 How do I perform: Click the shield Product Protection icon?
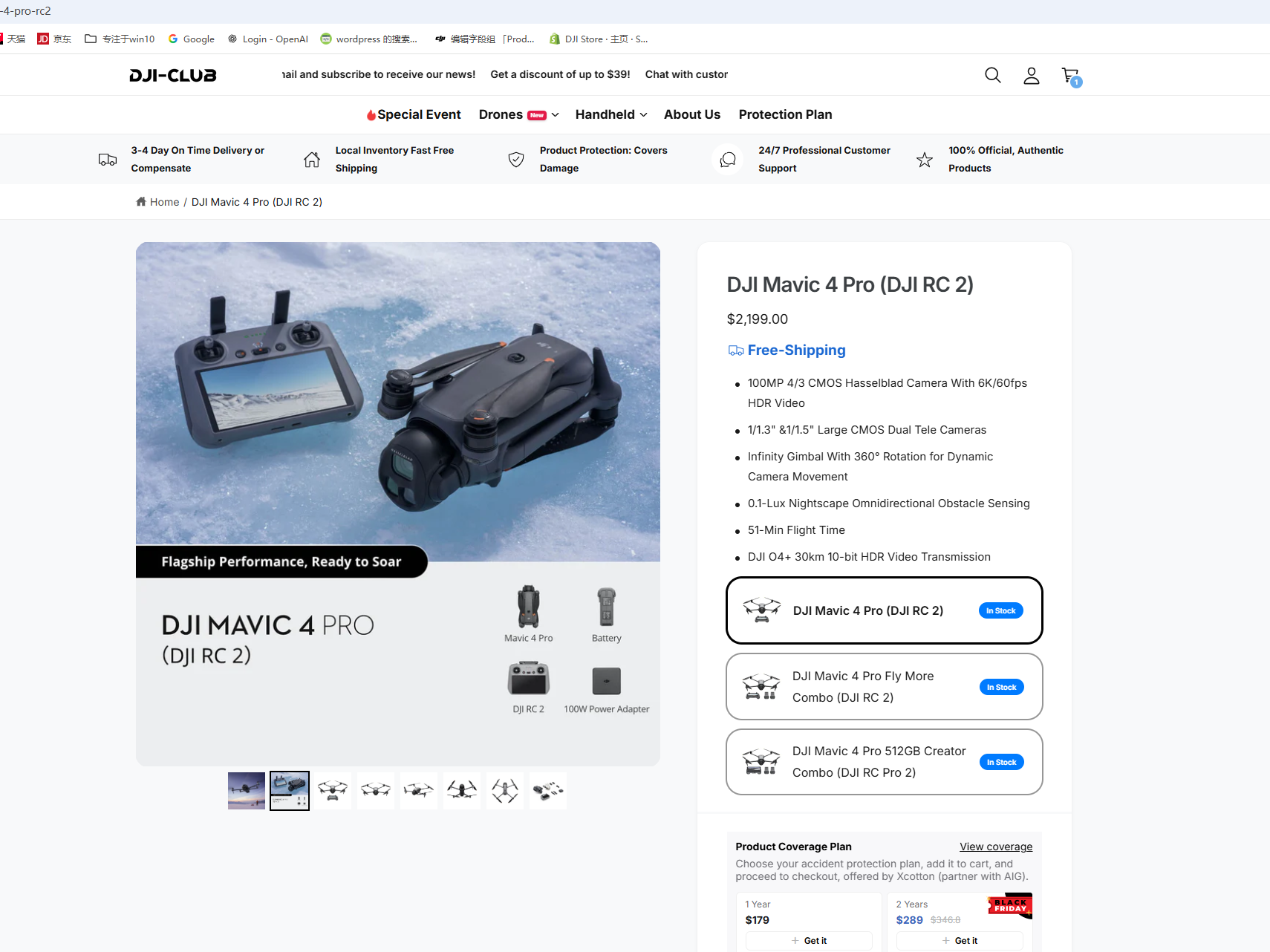(516, 160)
